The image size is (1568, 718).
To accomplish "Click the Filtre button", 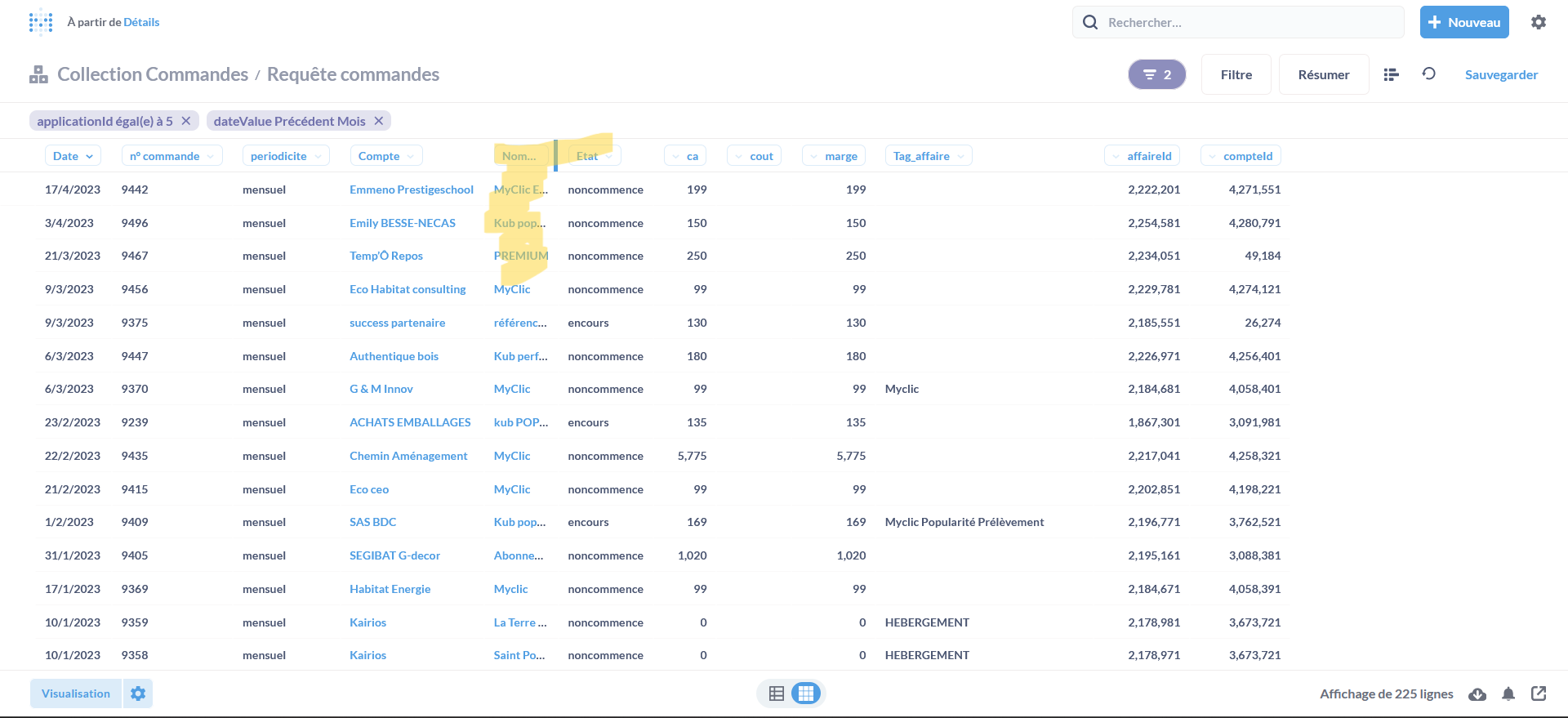I will point(1236,74).
